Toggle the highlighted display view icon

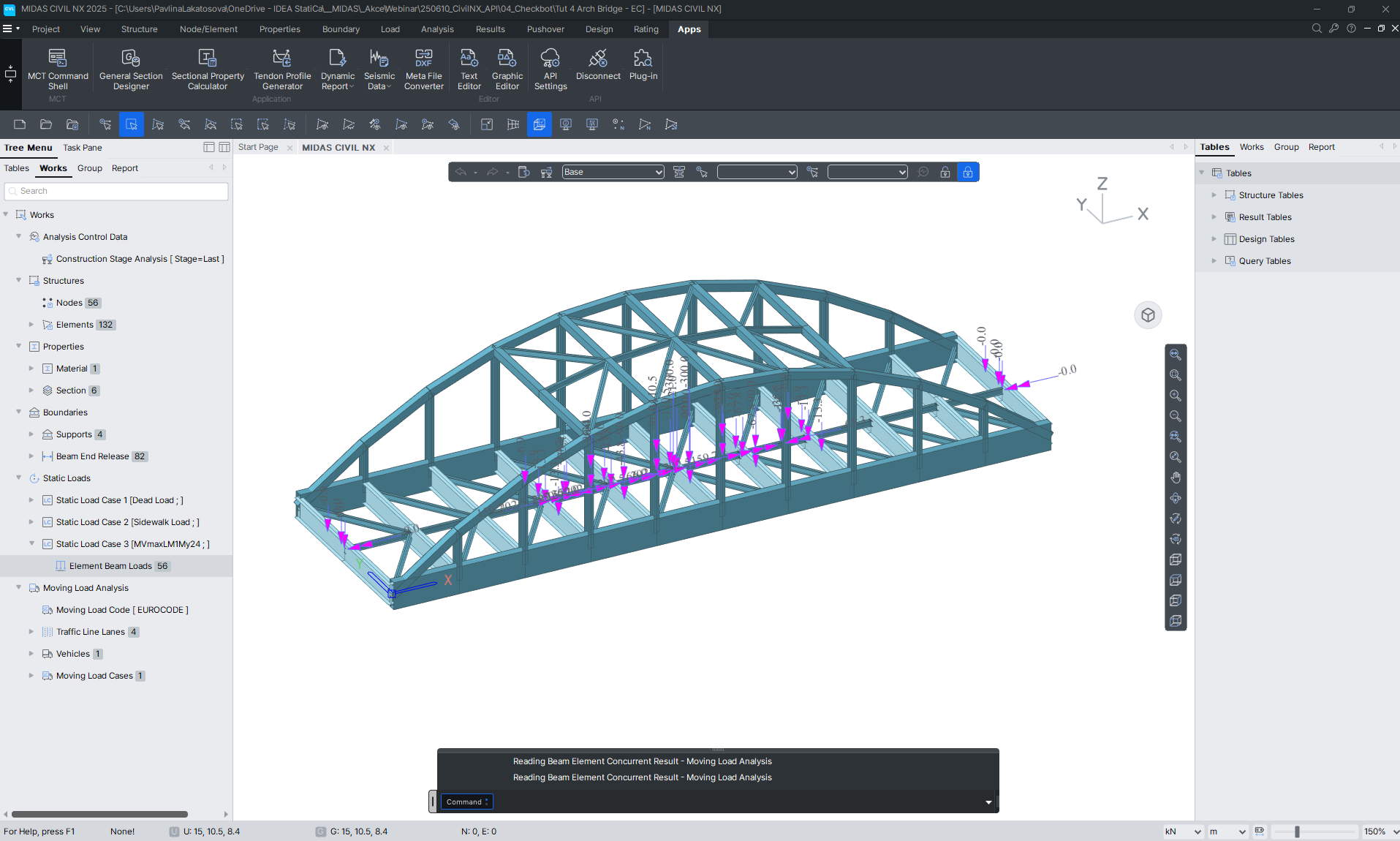click(539, 124)
